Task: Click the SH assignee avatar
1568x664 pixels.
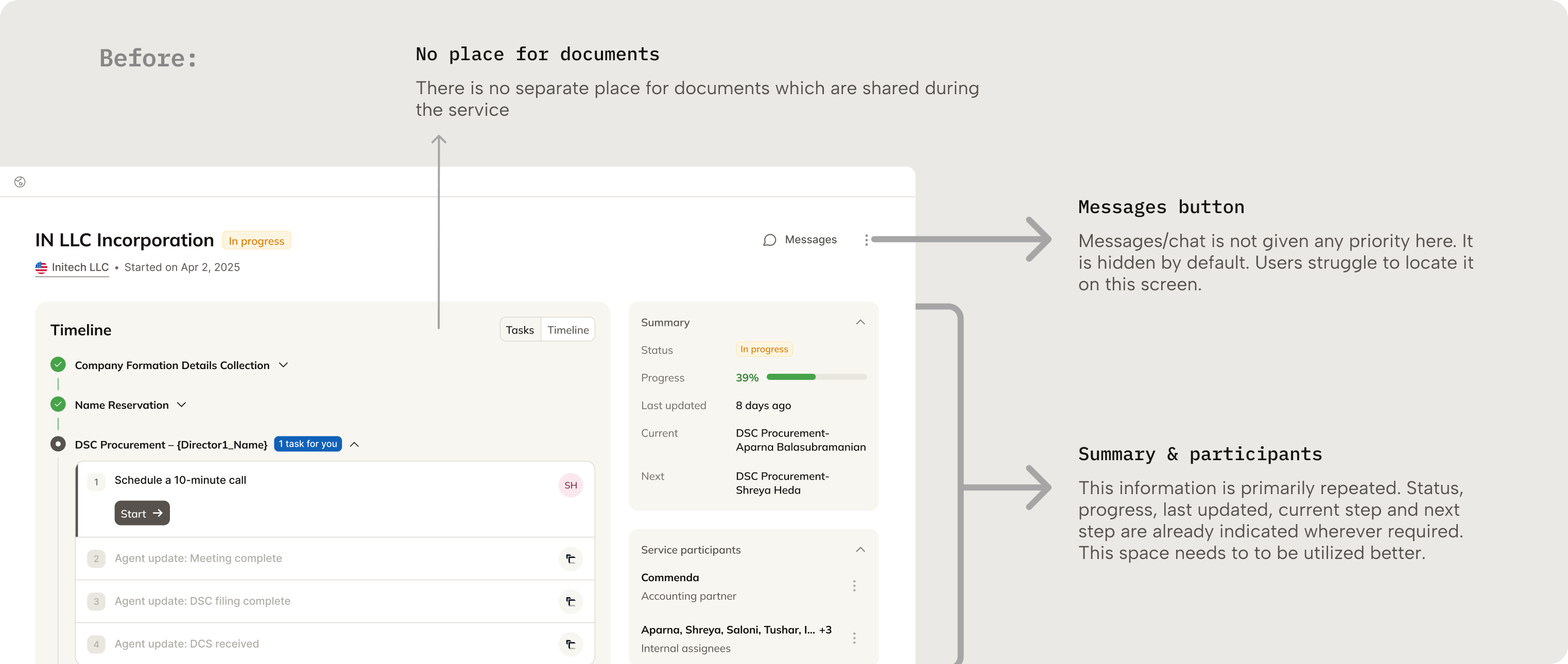Action: (571, 485)
